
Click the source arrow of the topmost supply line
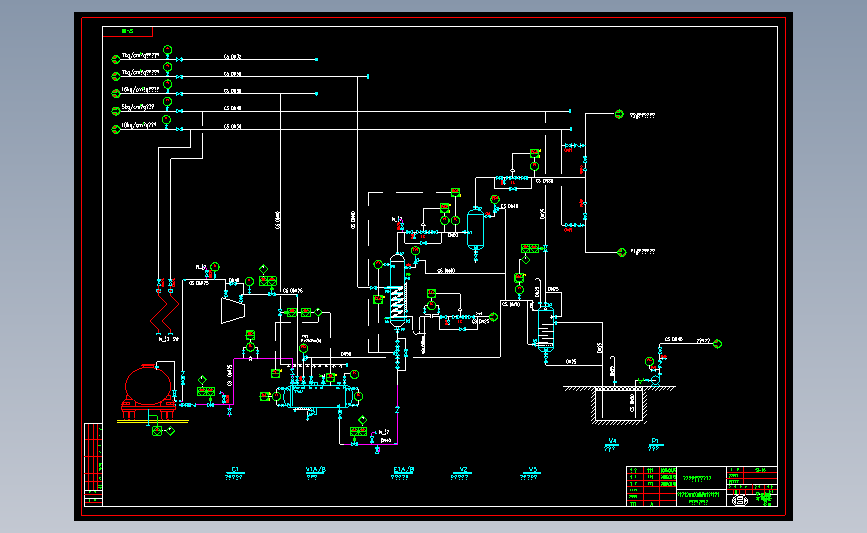pyautogui.click(x=116, y=59)
